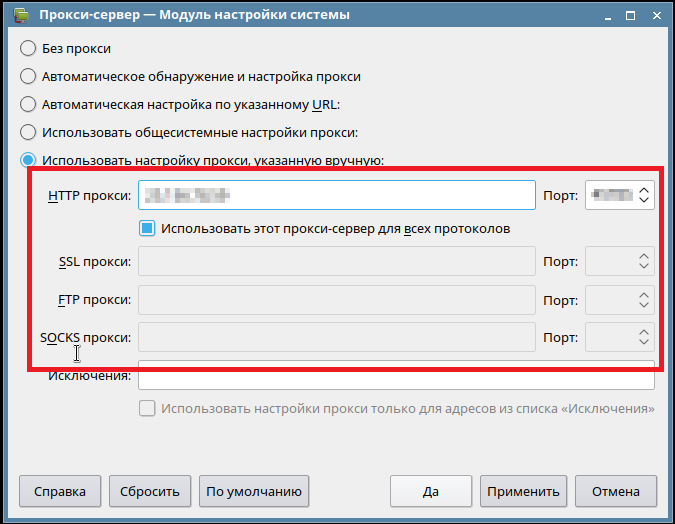Increase the SOCKS proxy port value
This screenshot has width=675, height=524.
click(644, 332)
